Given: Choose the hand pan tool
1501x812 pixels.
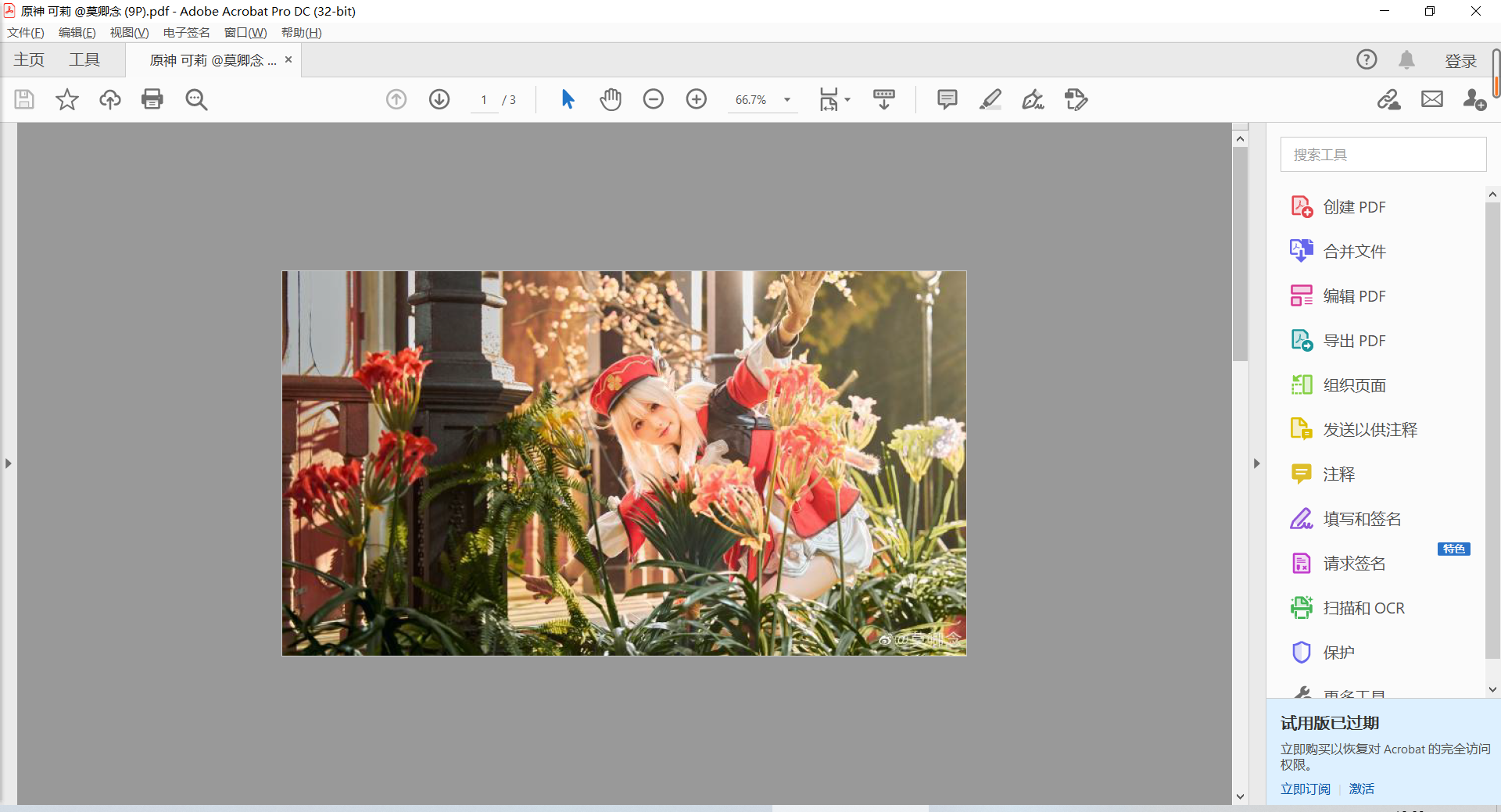Looking at the screenshot, I should click(x=611, y=99).
